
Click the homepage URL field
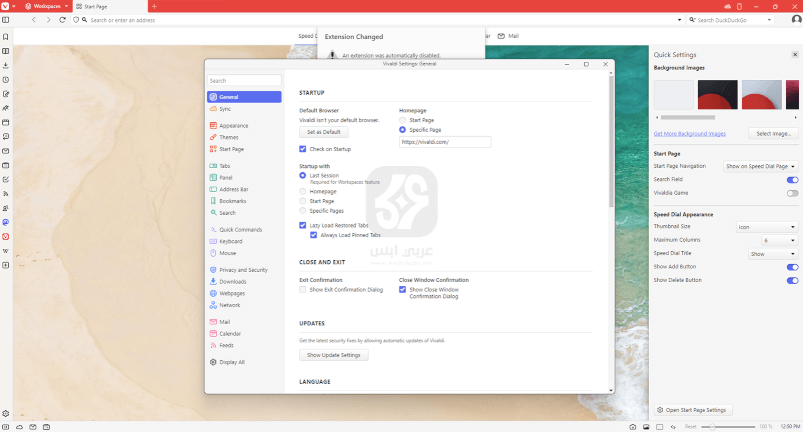pyautogui.click(x=445, y=142)
